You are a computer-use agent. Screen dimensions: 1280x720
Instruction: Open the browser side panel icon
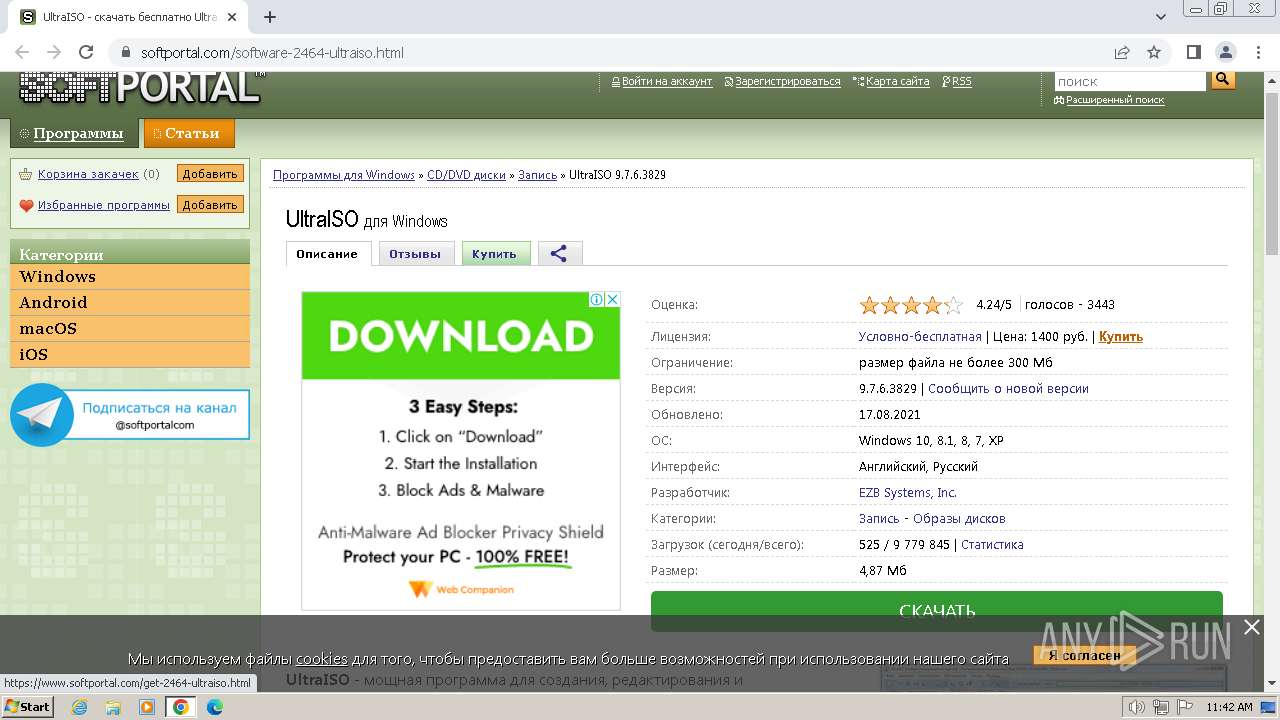coord(1193,53)
